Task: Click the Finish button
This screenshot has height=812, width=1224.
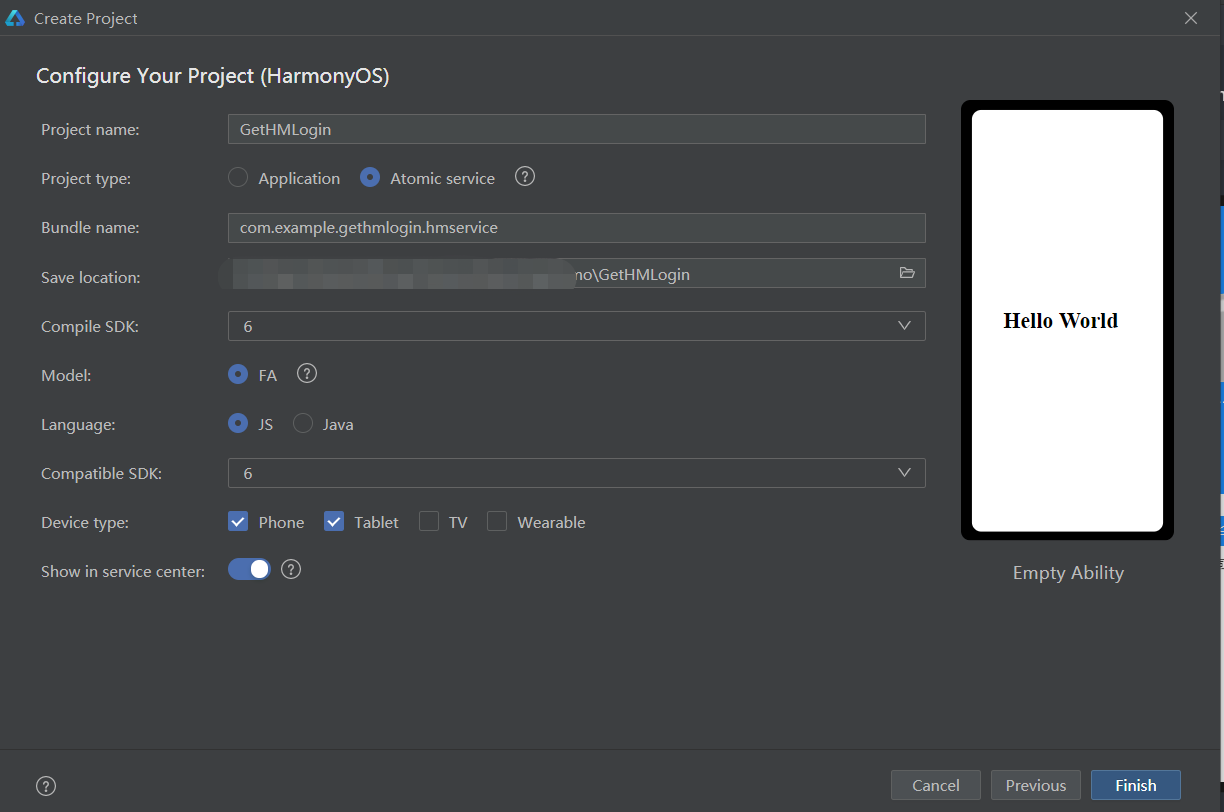Action: (x=1136, y=785)
